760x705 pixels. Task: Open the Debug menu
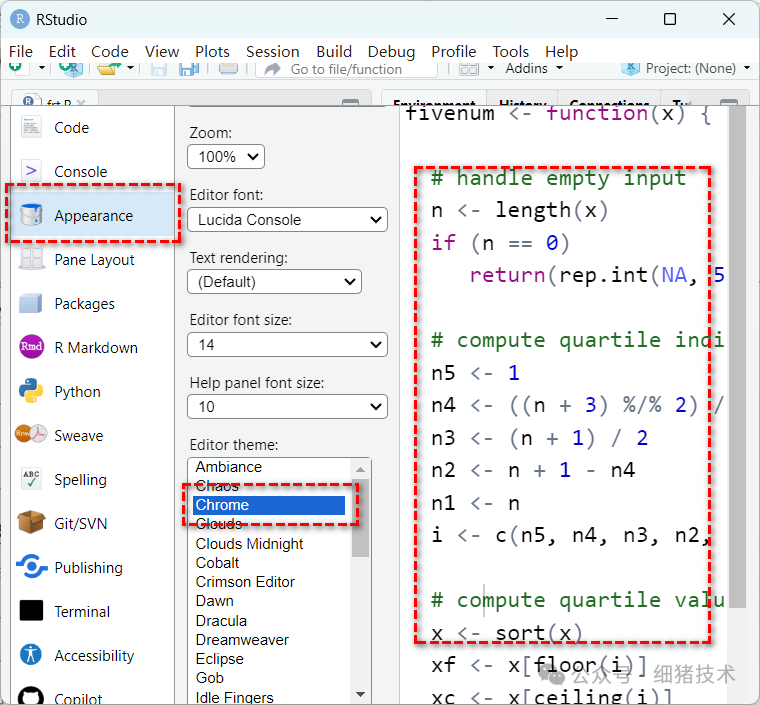(x=391, y=51)
